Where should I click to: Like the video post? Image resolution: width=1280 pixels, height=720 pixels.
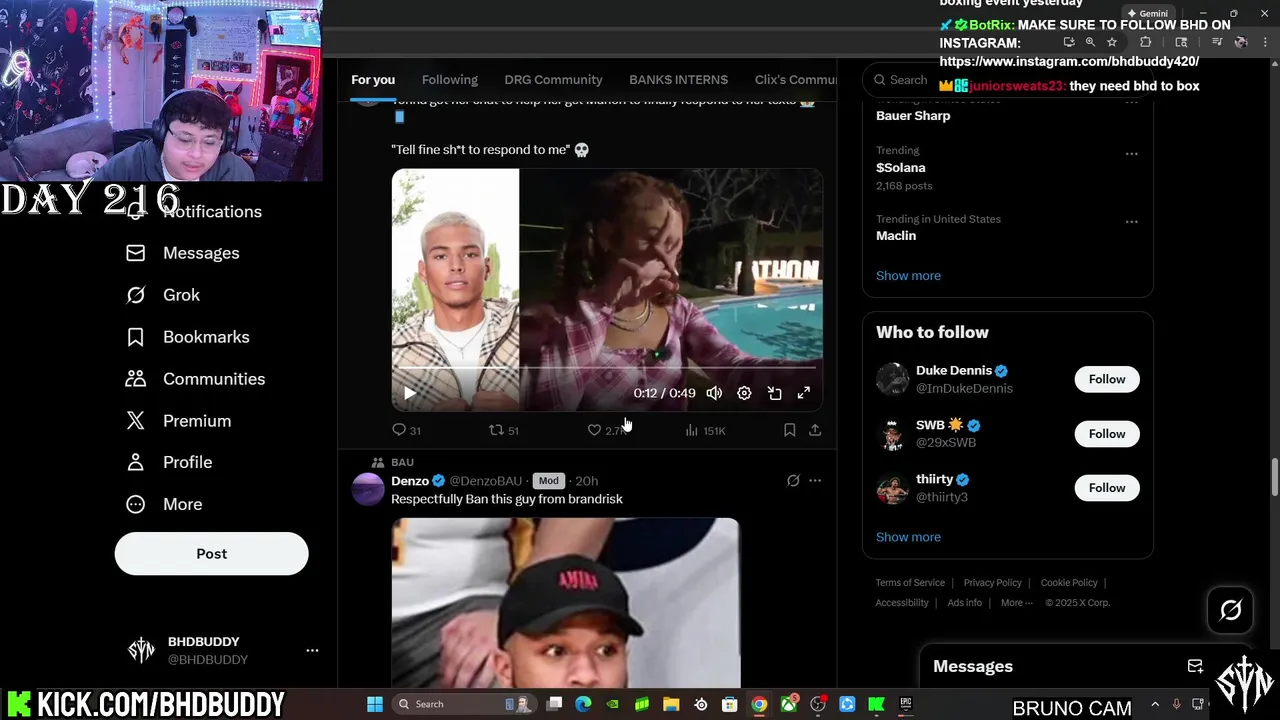point(606,430)
